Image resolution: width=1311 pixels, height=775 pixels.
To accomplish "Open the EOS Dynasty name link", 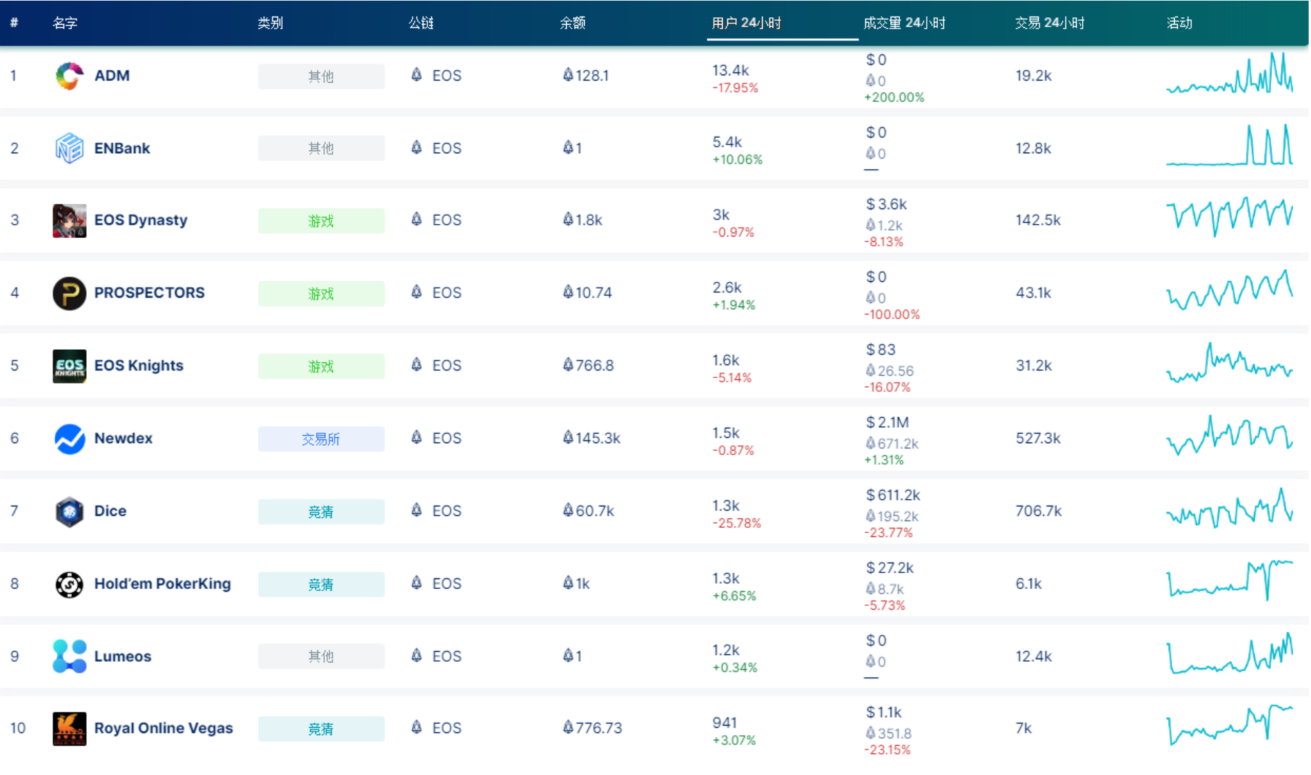I will pyautogui.click(x=141, y=220).
